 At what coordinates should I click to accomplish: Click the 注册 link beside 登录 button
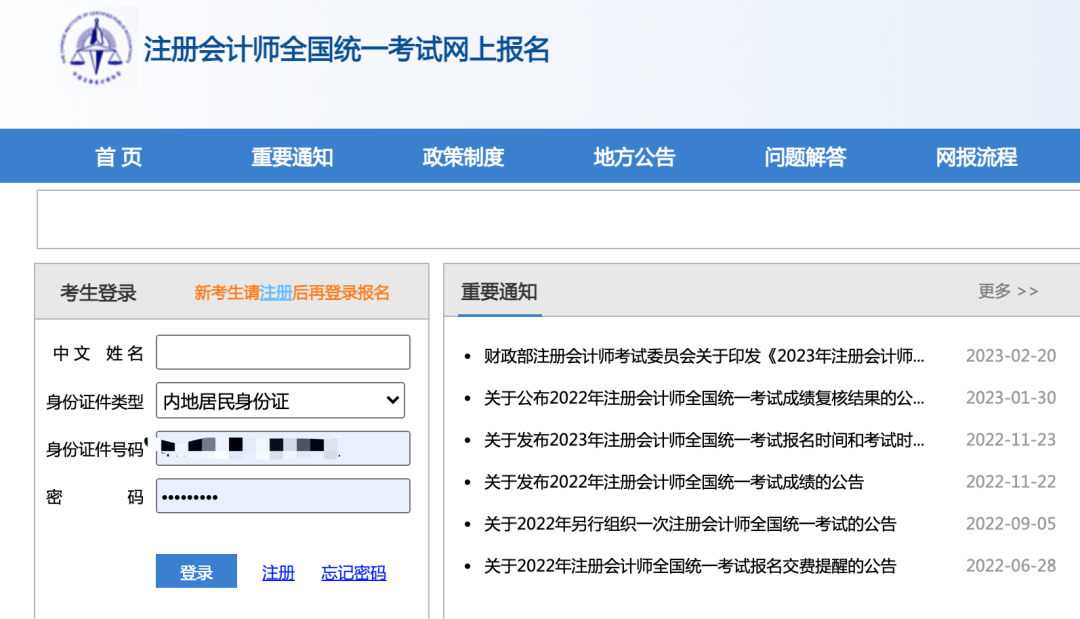(x=278, y=572)
